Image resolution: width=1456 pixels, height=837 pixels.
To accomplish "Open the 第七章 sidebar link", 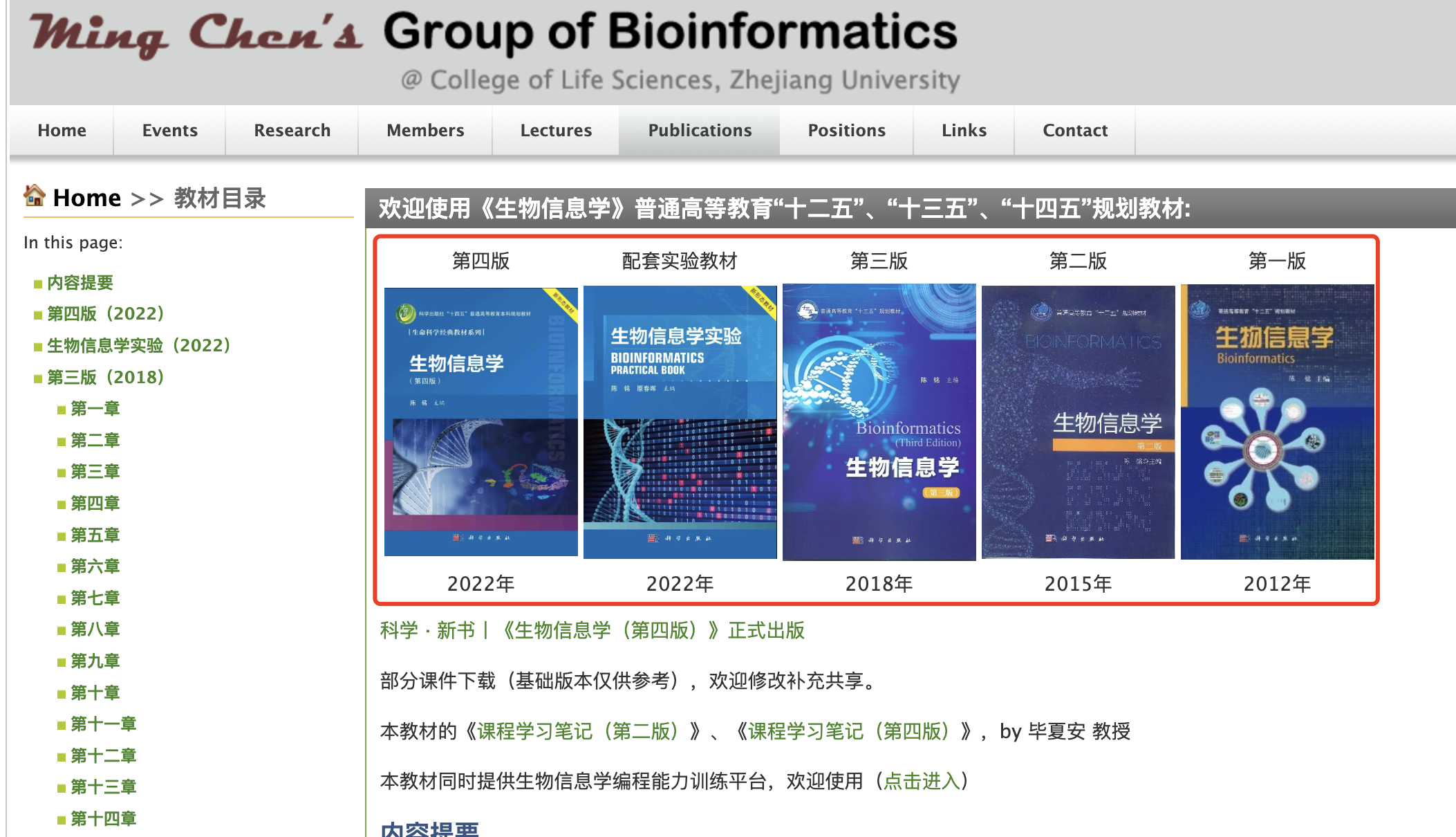I will pos(95,598).
